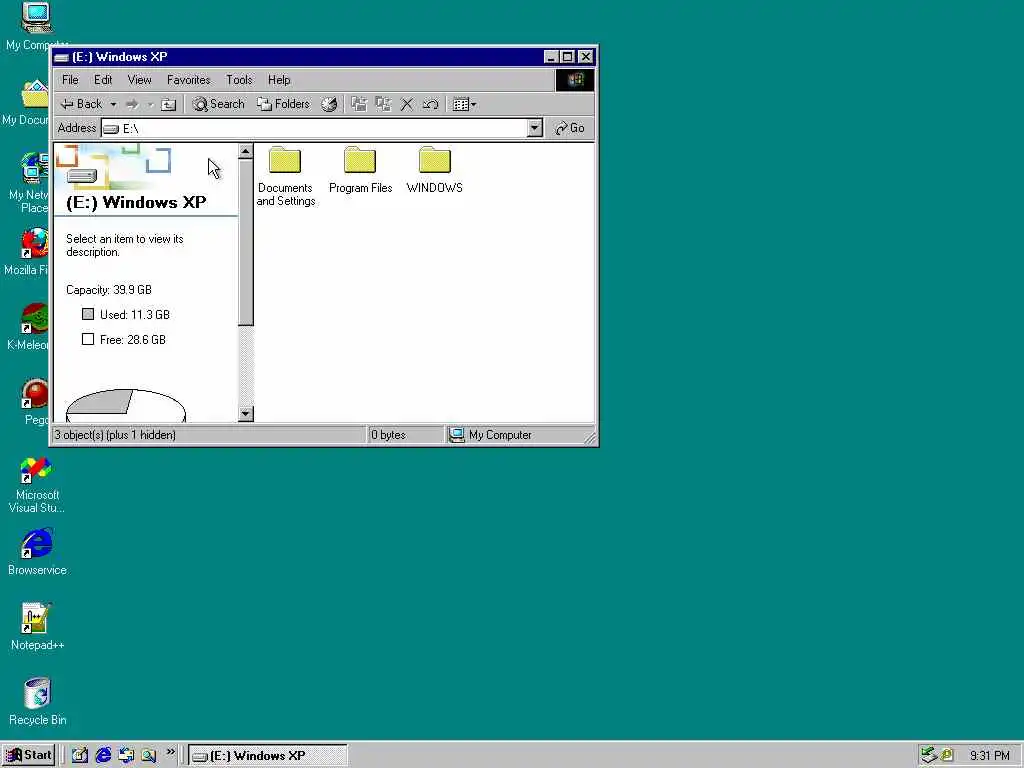Click the (E:) Windows XP taskbar button

268,756
